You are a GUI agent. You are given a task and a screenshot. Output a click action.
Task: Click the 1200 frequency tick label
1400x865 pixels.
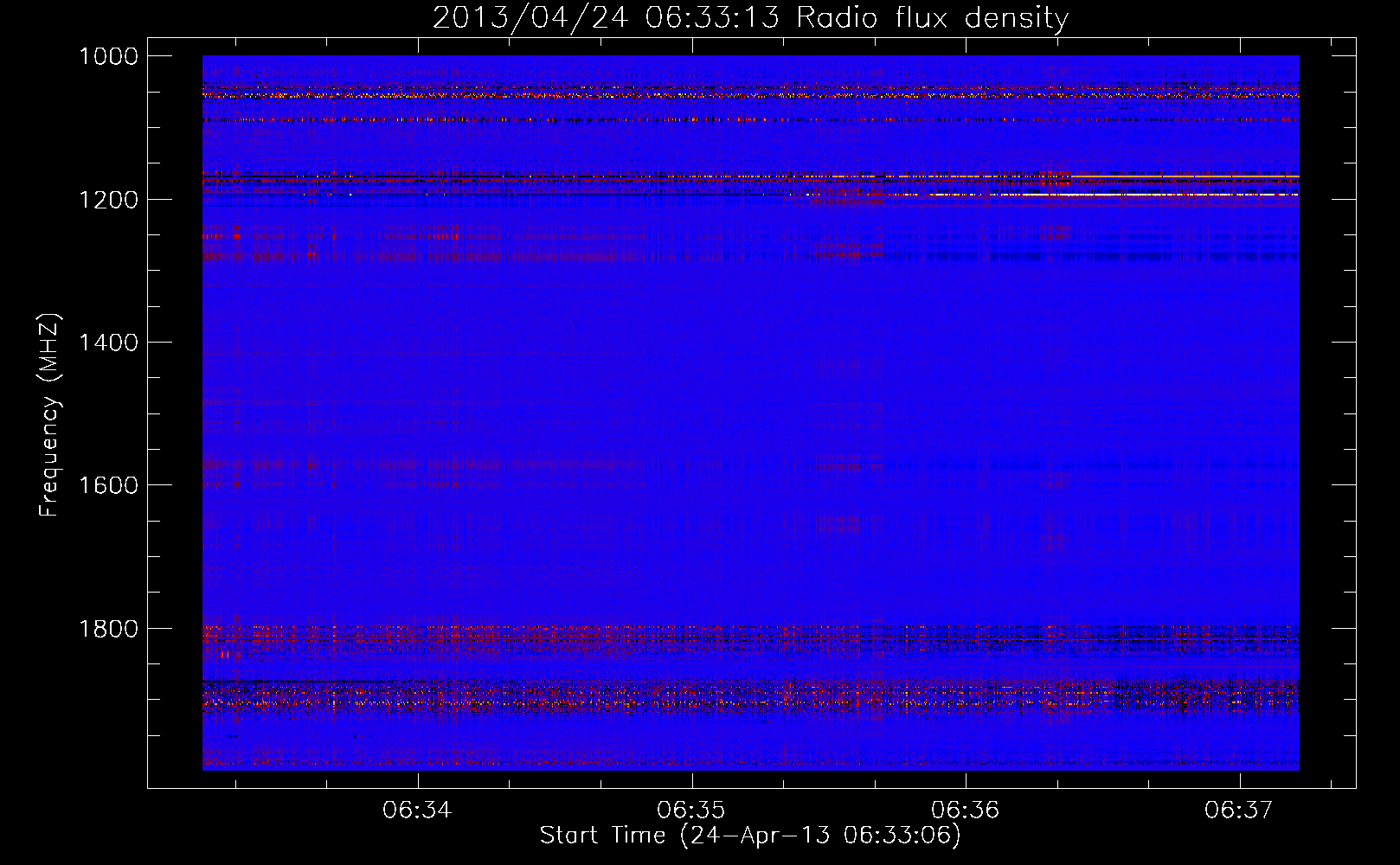point(108,200)
